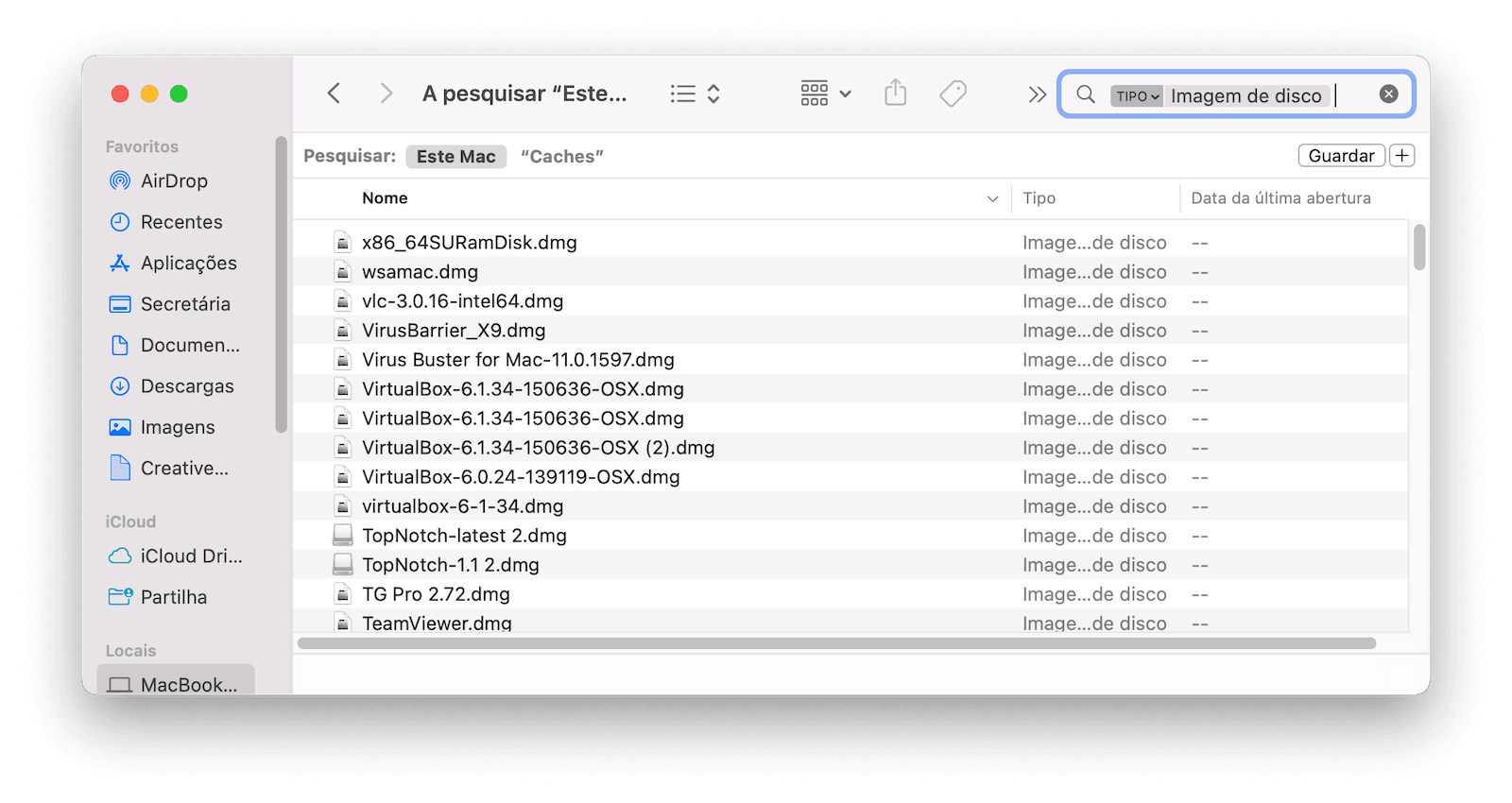Show more toolbar items double chevron
The image size is (1512, 803).
click(1038, 94)
